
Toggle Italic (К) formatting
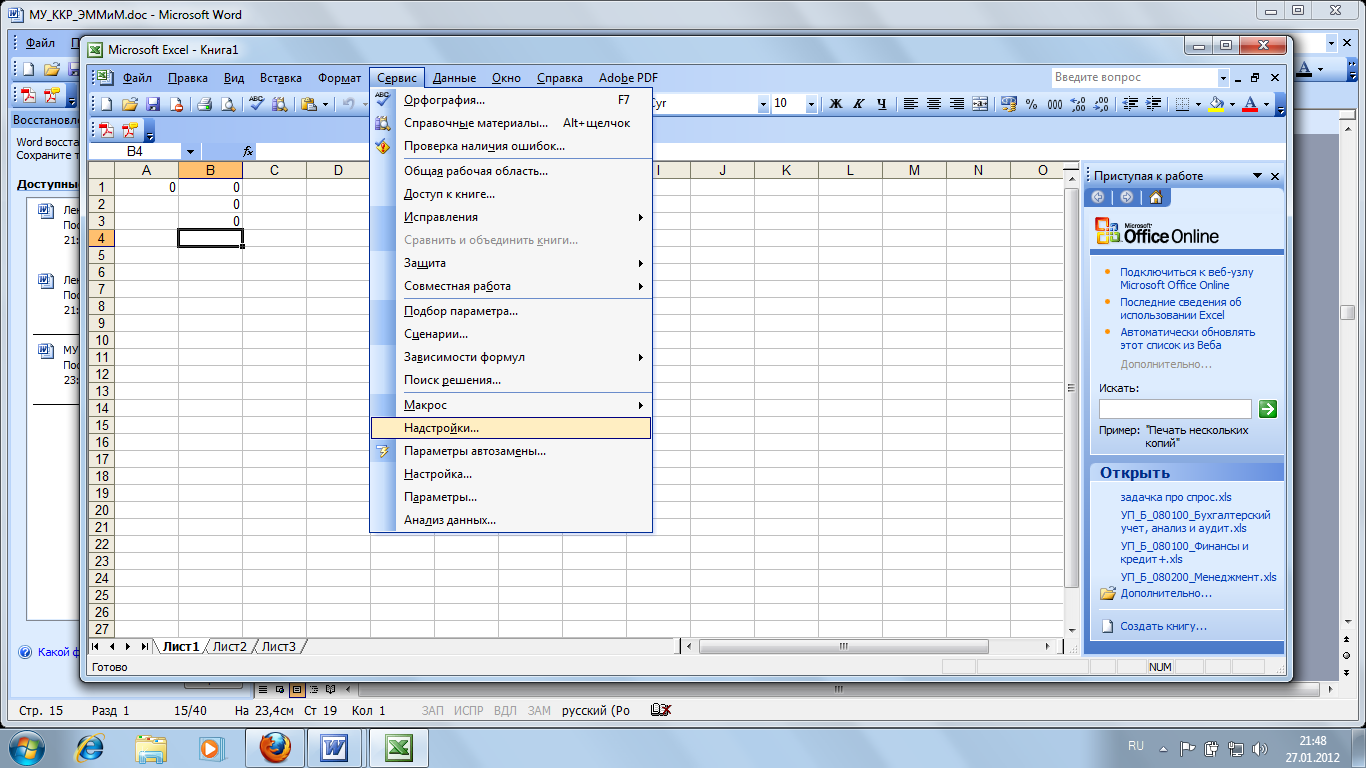pyautogui.click(x=859, y=104)
